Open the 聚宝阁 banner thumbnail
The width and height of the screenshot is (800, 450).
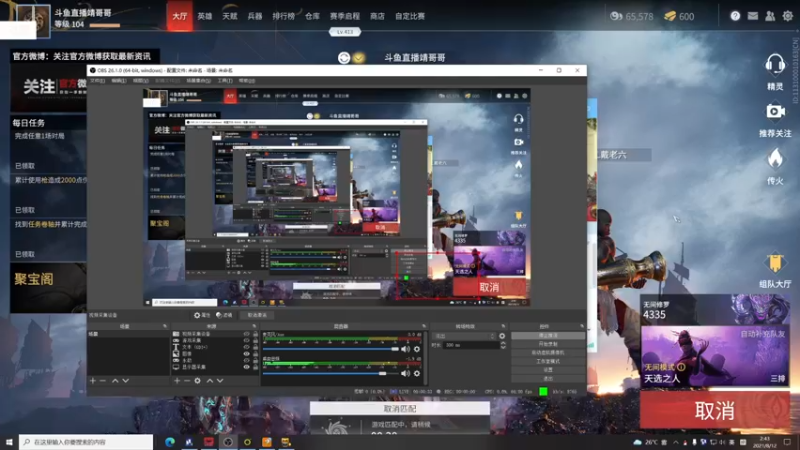[48, 287]
